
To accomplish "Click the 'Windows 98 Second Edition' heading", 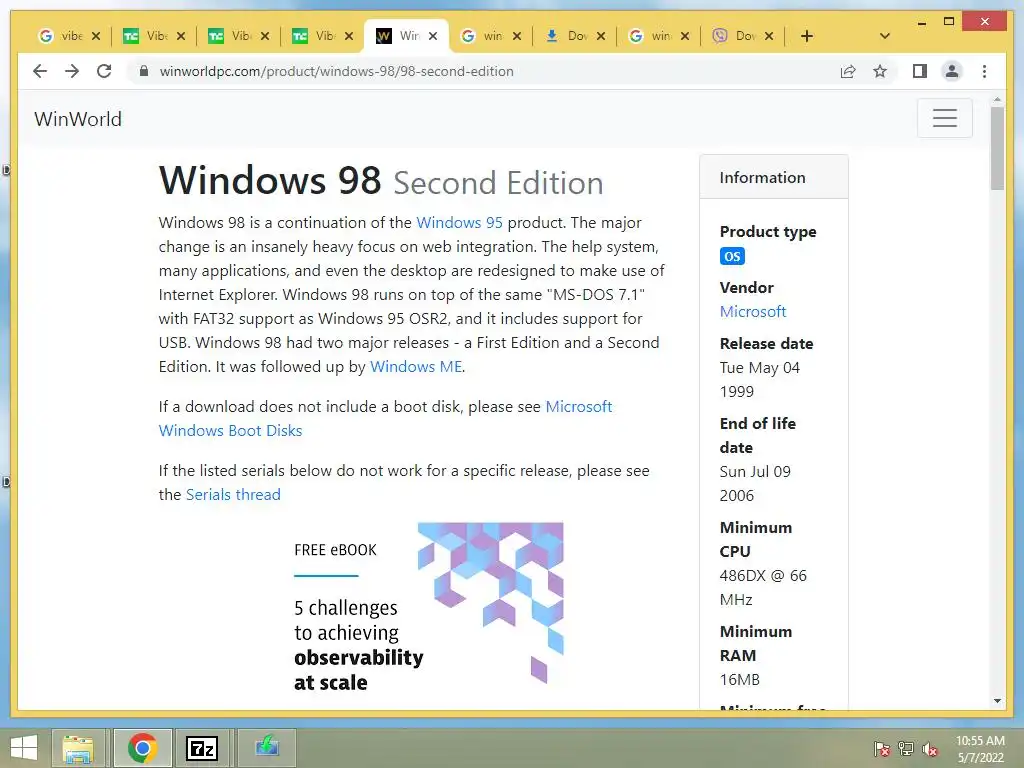I will pos(381,181).
